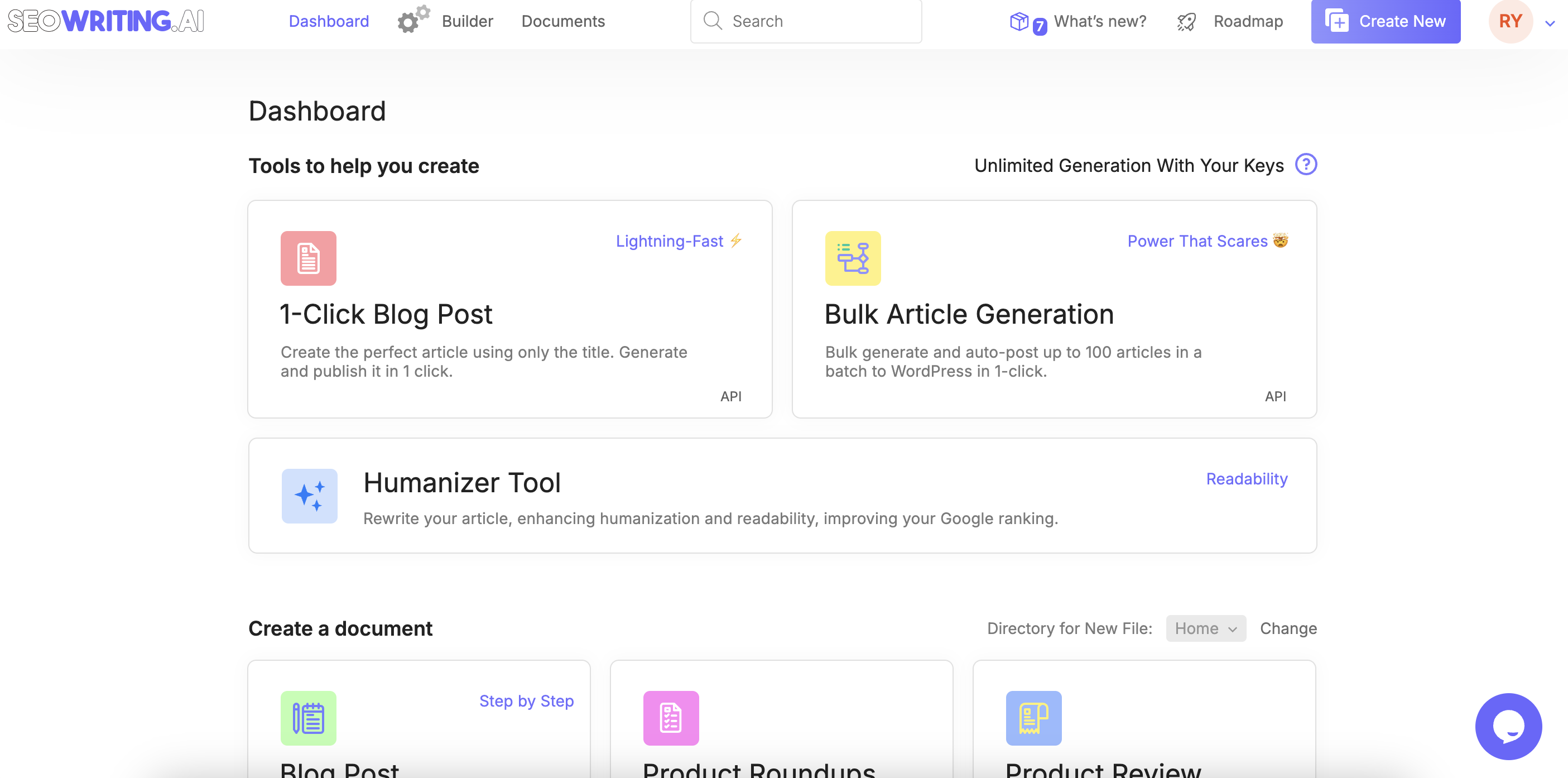Screen dimensions: 1568x778
Task: Go to the Dashboard tab
Action: tap(329, 21)
